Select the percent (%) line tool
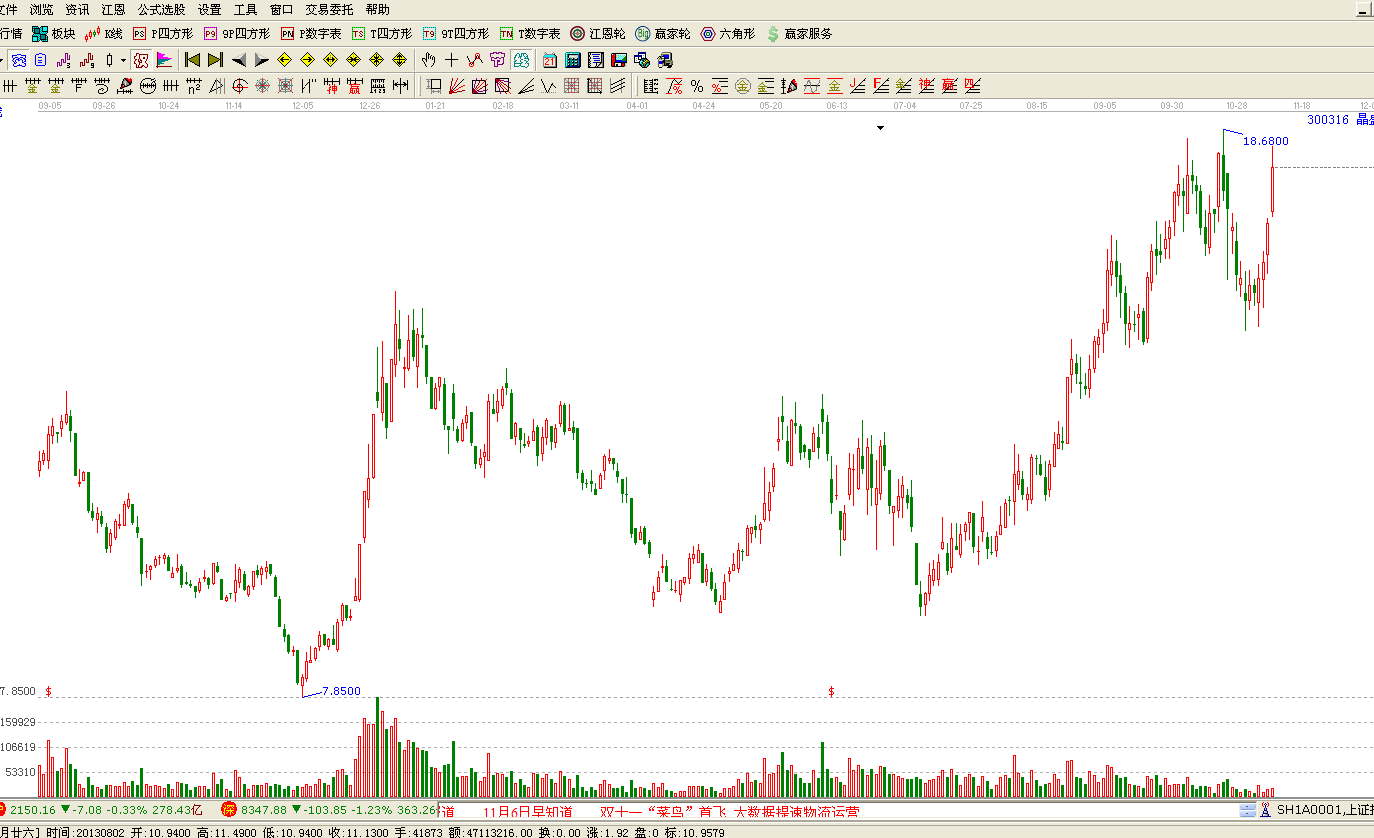 pos(697,86)
